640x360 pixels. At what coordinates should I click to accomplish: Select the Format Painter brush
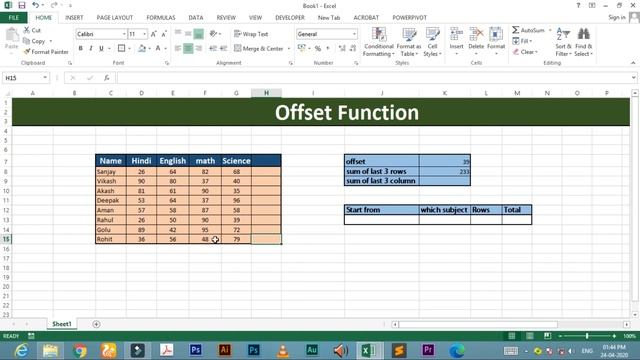click(x=46, y=52)
